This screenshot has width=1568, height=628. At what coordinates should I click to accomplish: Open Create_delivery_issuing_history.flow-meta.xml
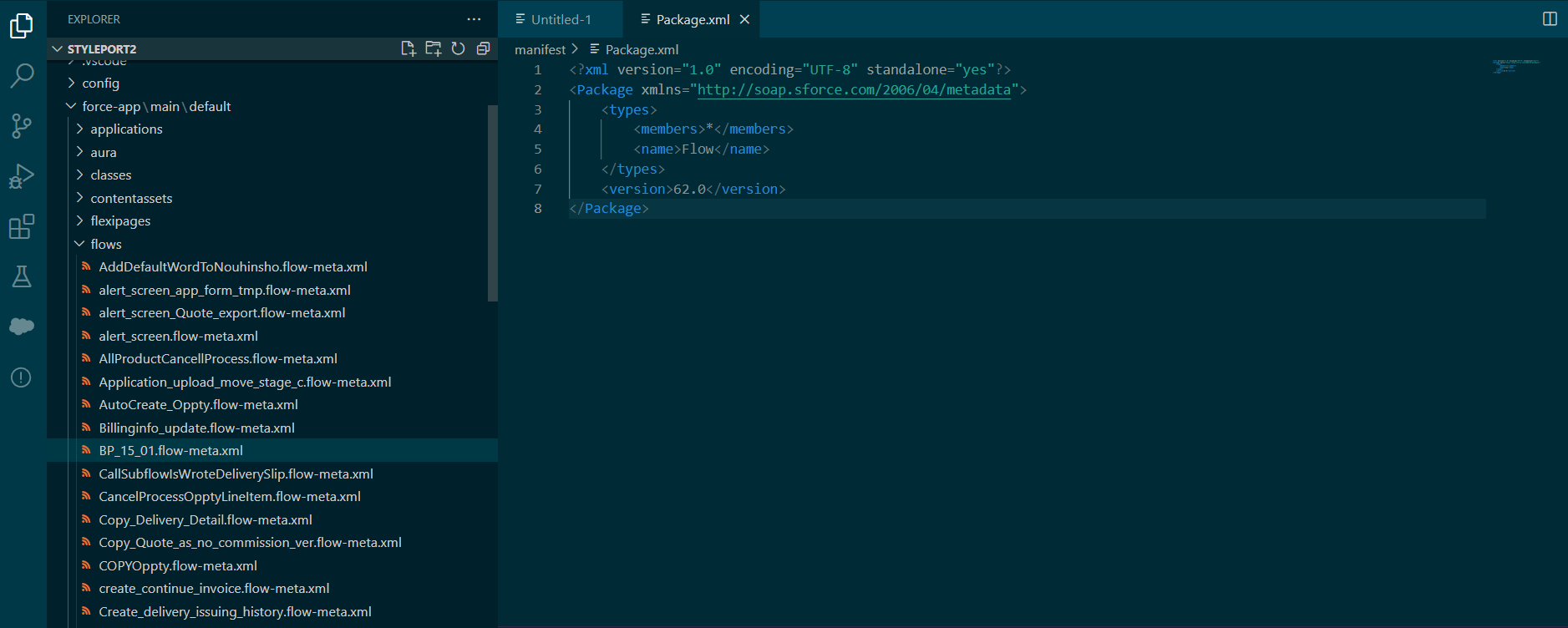(272, 611)
